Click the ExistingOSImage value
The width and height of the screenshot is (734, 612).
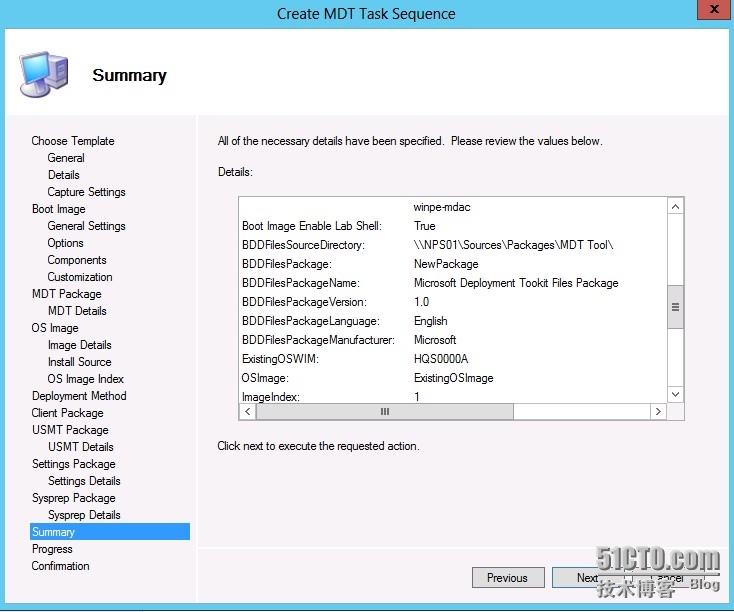click(x=454, y=378)
